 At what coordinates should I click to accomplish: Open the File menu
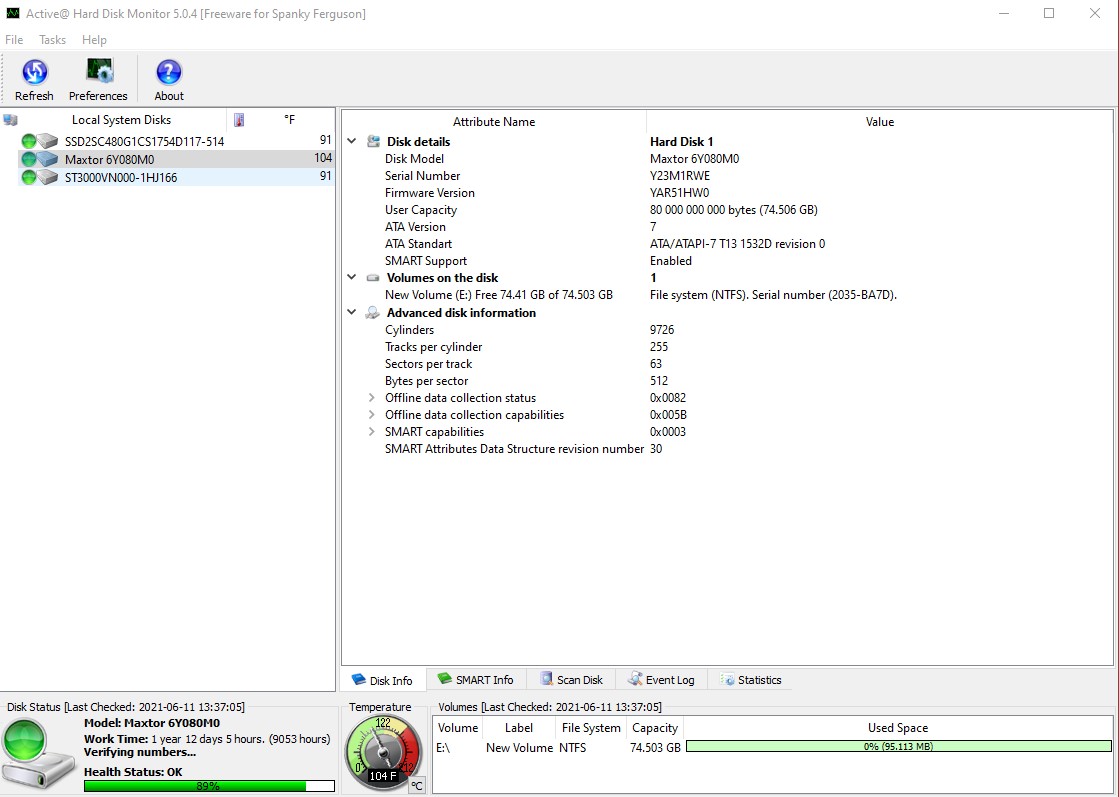[x=14, y=40]
